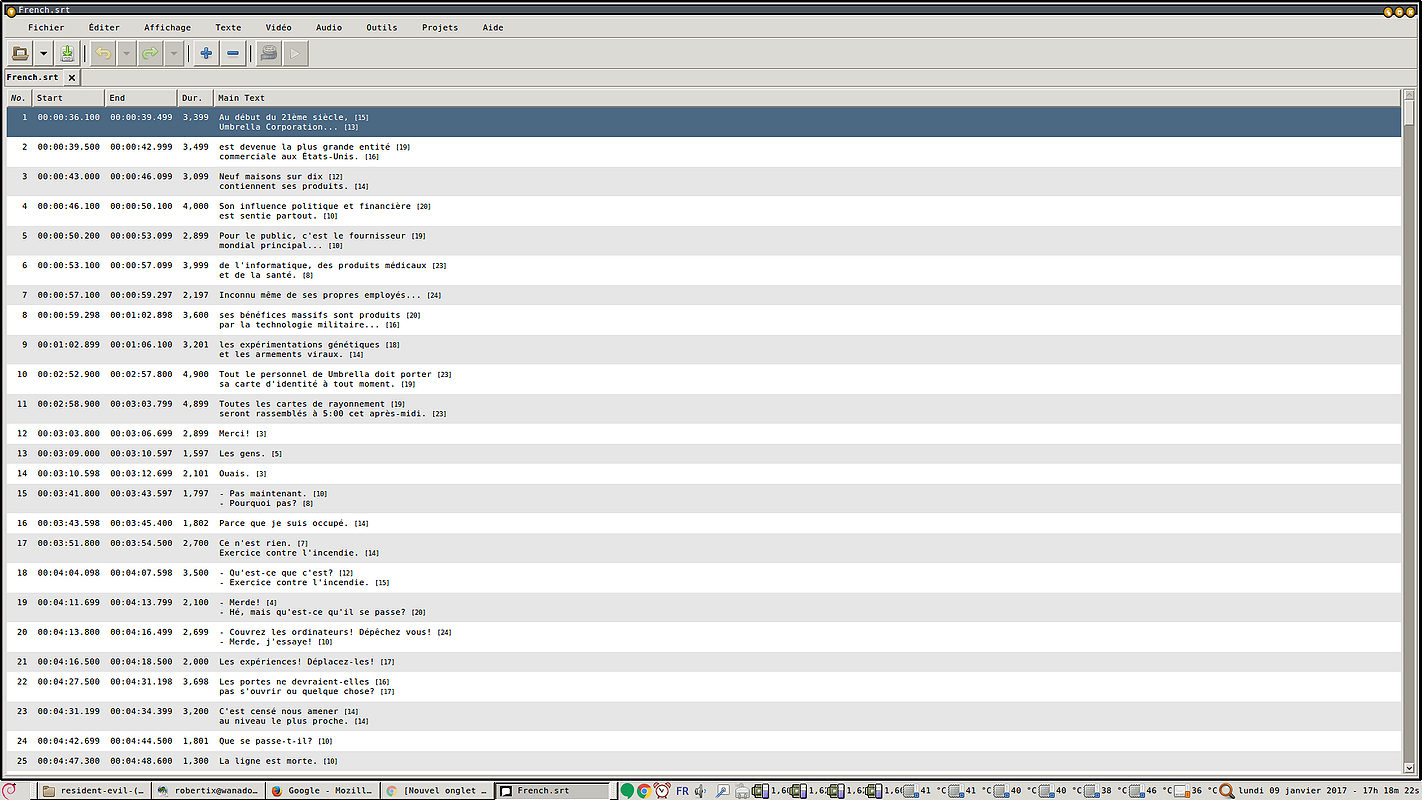Click the play preview triangle icon
This screenshot has width=1422, height=800.
coord(295,54)
